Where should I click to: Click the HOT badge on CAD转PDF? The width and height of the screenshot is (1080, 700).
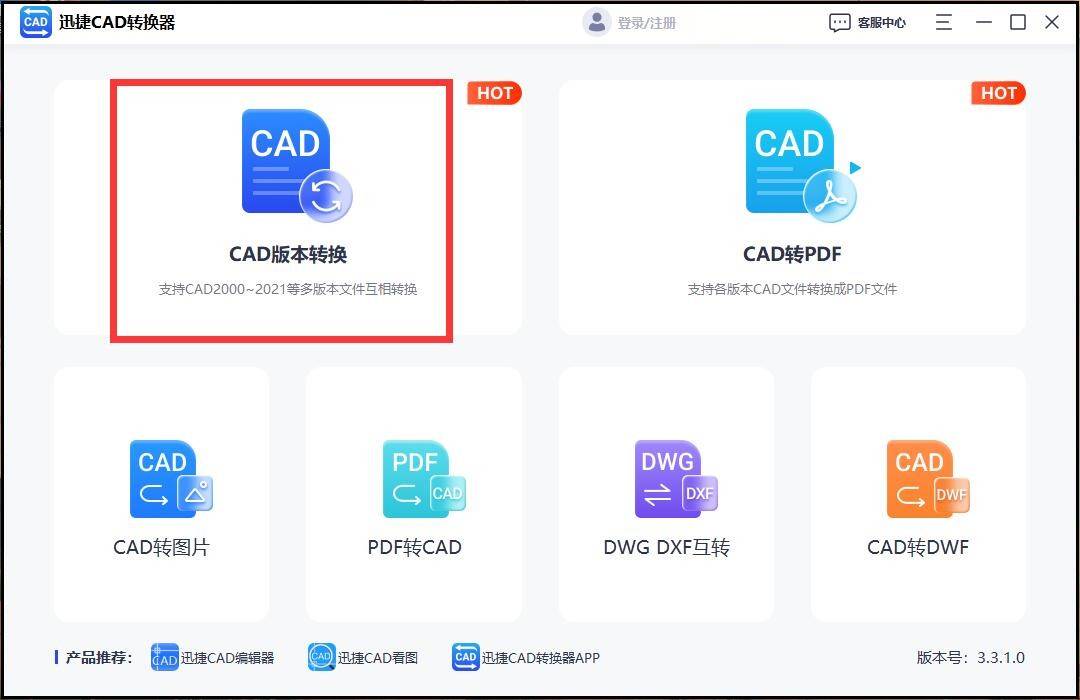(998, 93)
